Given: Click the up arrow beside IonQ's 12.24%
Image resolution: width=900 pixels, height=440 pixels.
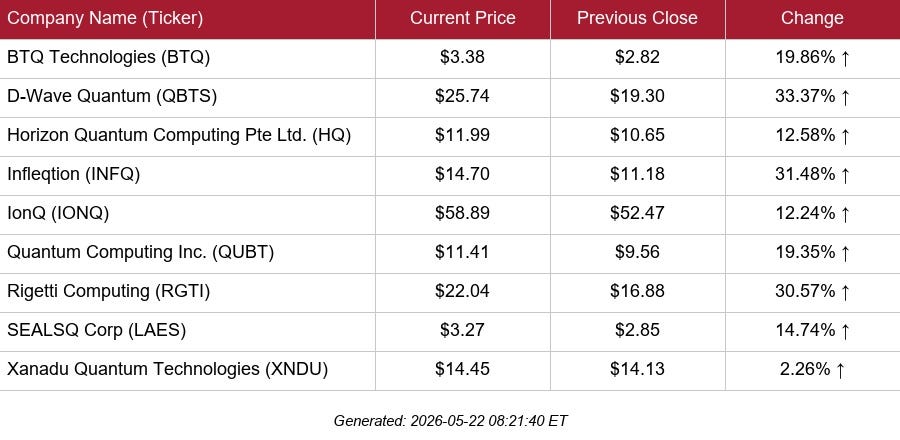Looking at the screenshot, I should tap(844, 214).
